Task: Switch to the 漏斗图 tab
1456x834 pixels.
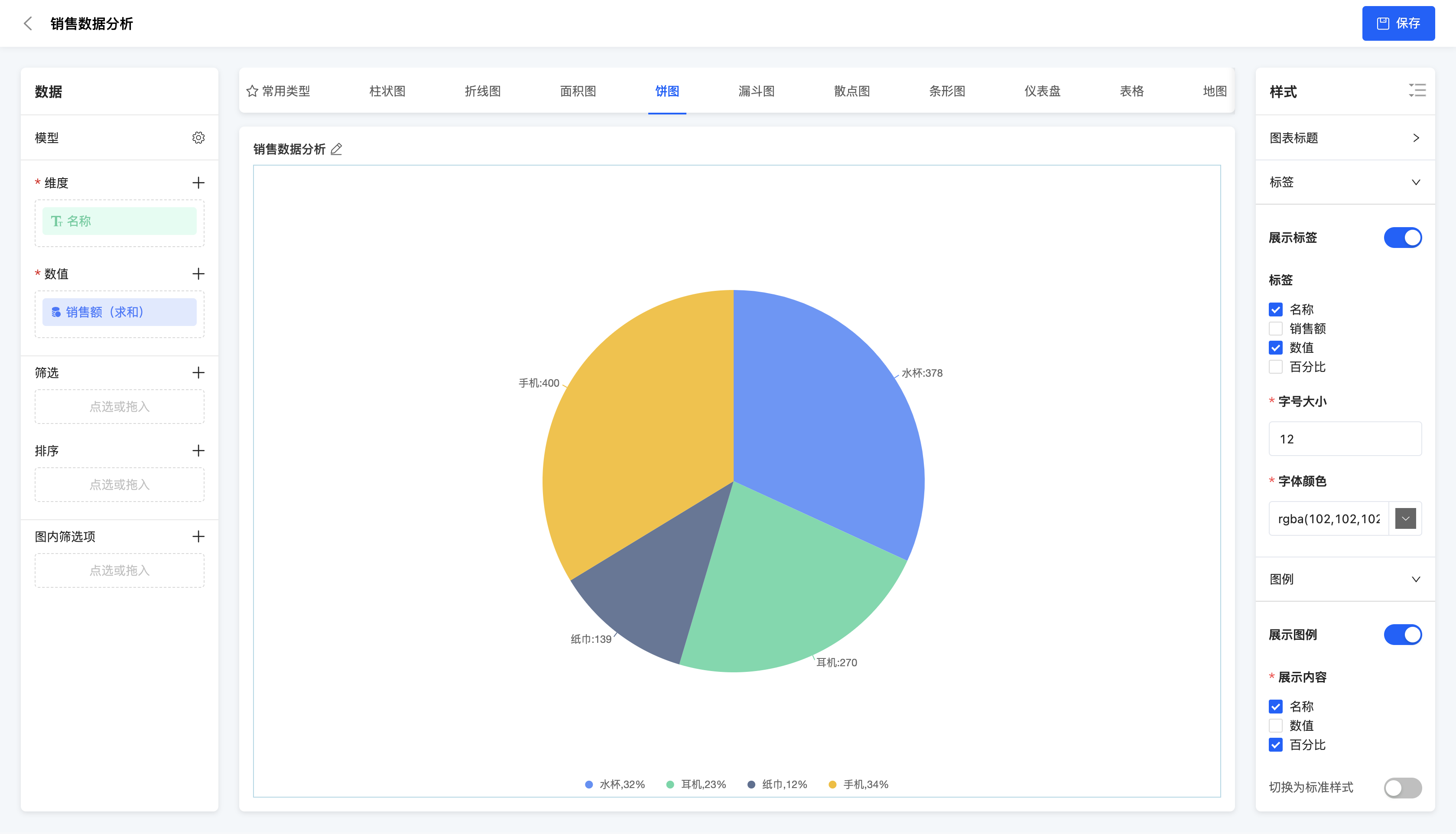Action: pyautogui.click(x=756, y=91)
